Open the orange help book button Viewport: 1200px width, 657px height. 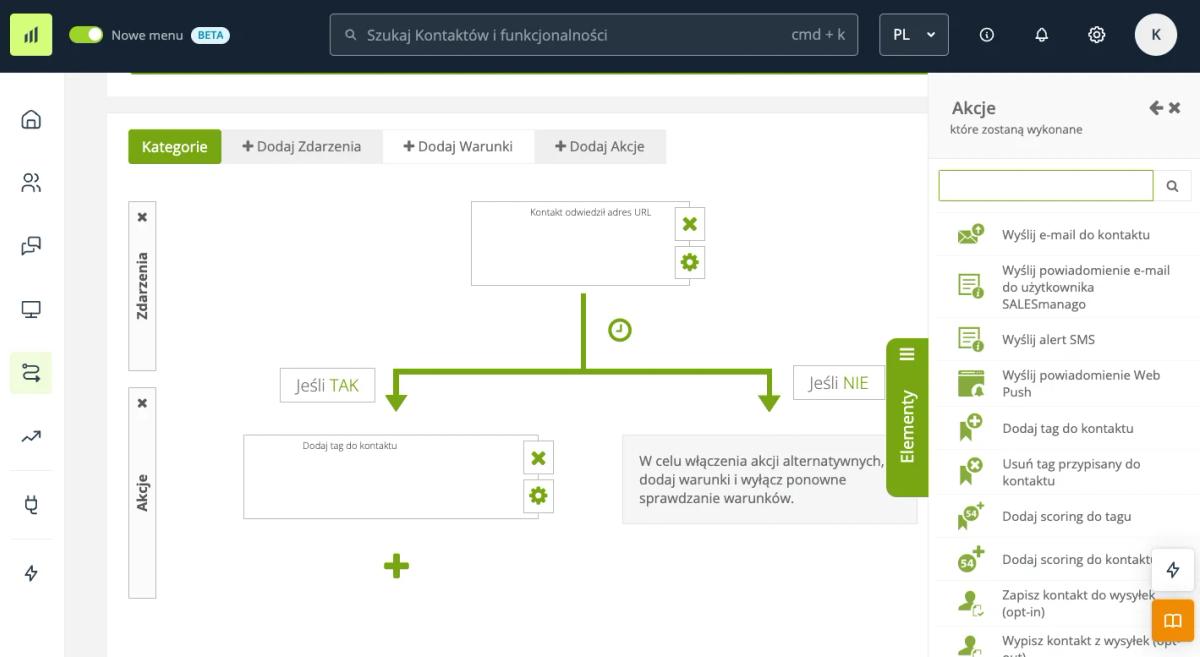pyautogui.click(x=1173, y=621)
